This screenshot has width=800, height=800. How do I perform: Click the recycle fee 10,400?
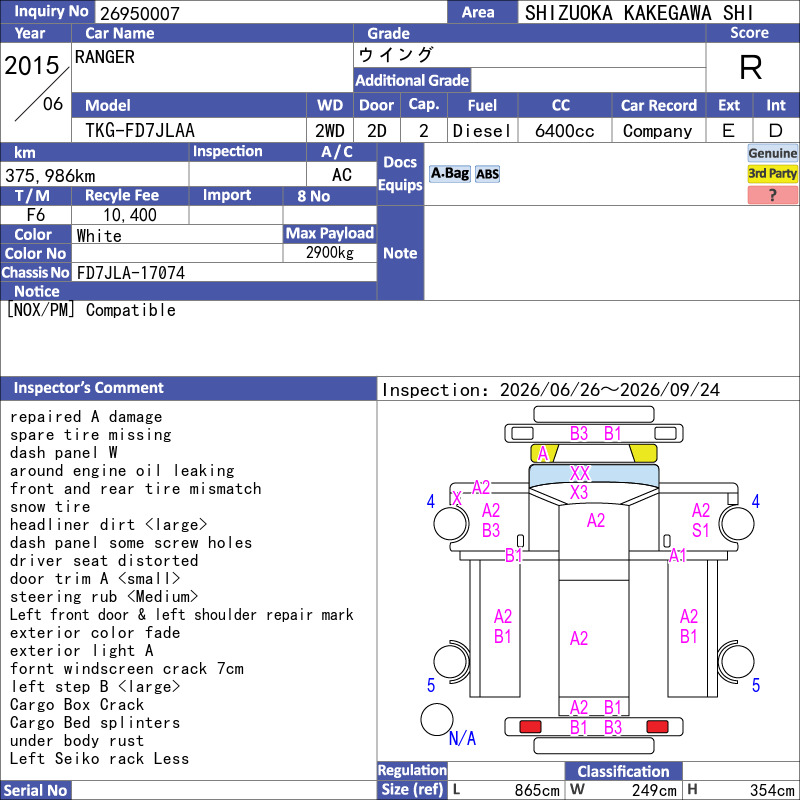[x=130, y=215]
